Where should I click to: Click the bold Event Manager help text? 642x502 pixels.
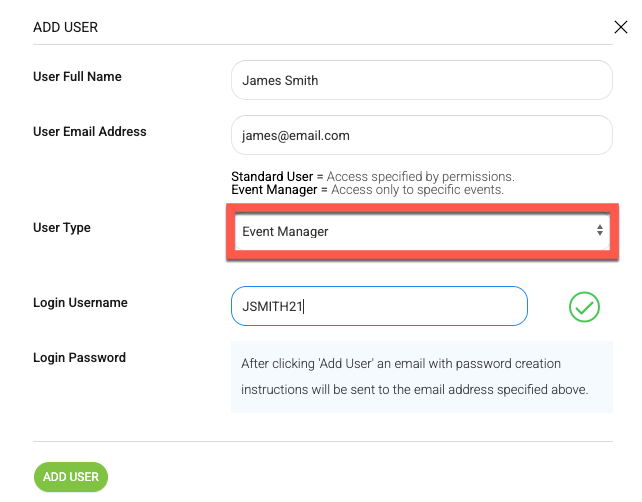click(x=274, y=190)
